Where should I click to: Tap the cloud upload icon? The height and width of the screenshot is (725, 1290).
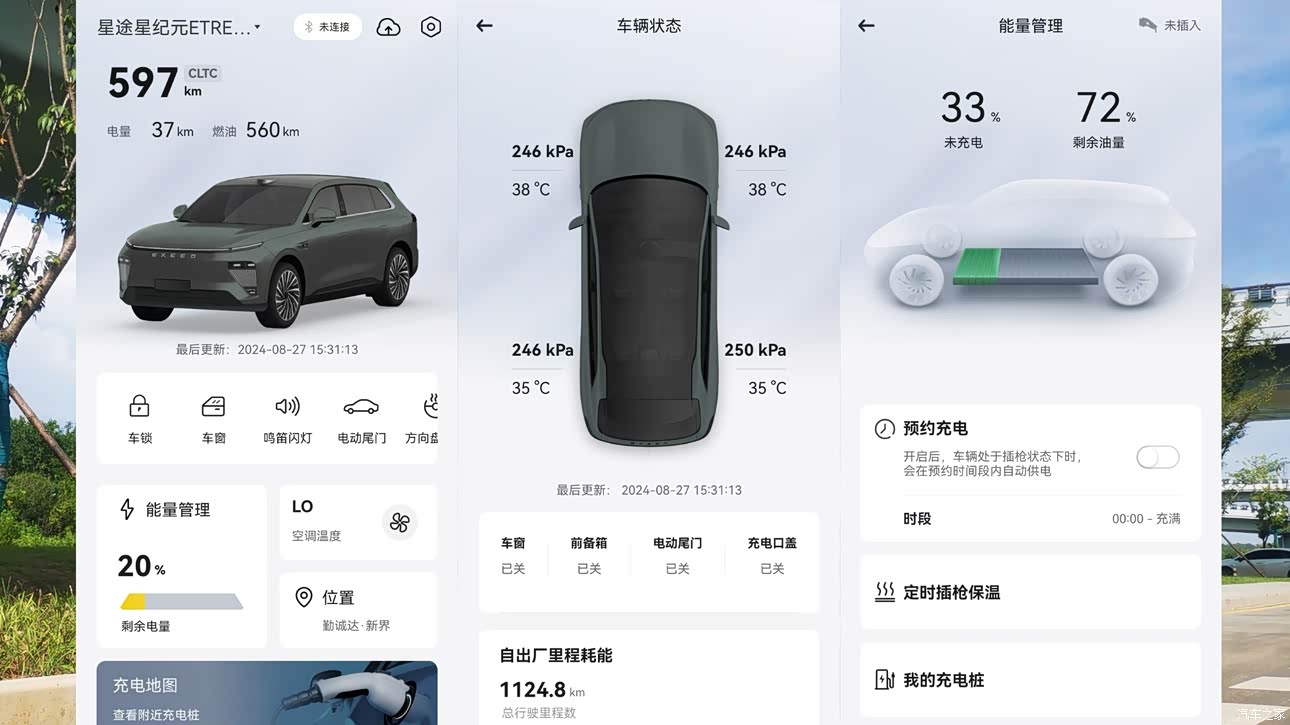(x=388, y=28)
